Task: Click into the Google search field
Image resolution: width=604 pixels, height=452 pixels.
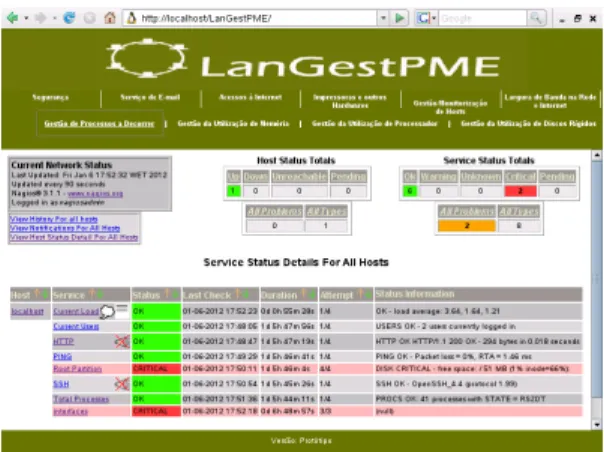Action: point(483,18)
